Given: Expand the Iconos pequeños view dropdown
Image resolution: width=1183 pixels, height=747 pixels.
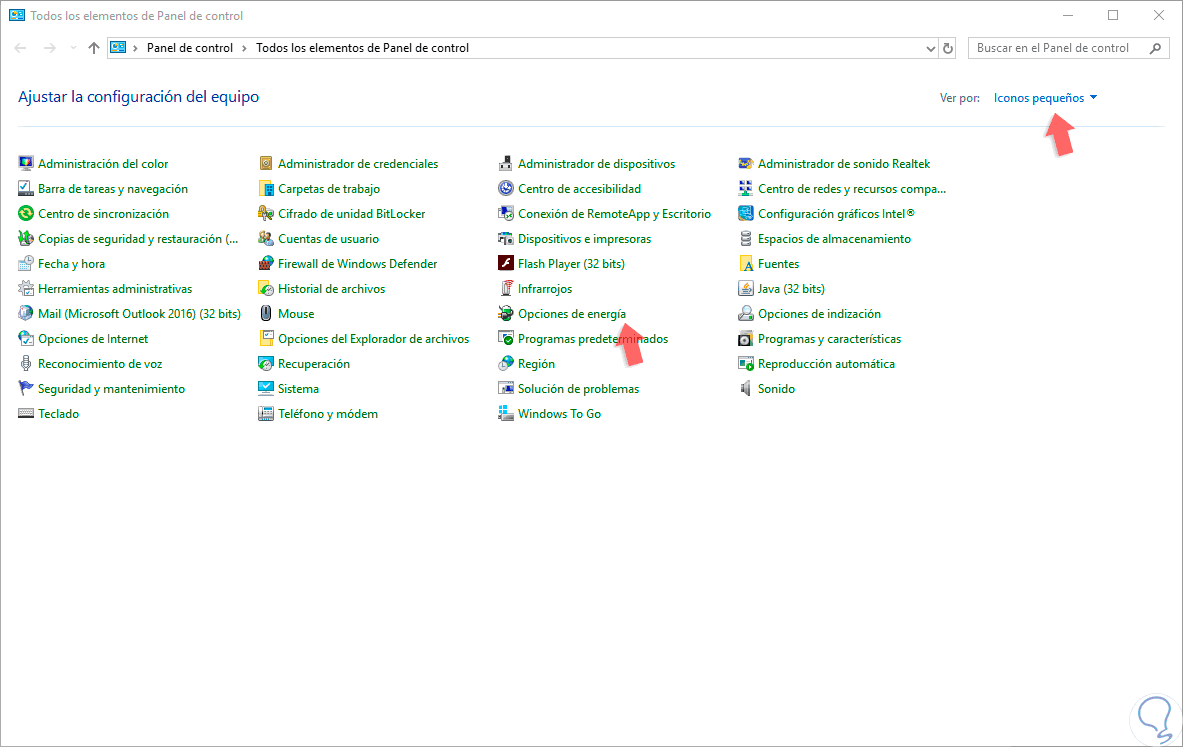Looking at the screenshot, I should click(x=1045, y=98).
